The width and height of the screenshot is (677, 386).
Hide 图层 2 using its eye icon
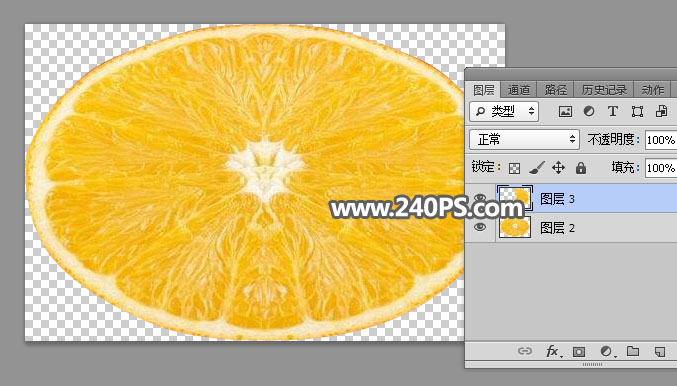click(480, 227)
